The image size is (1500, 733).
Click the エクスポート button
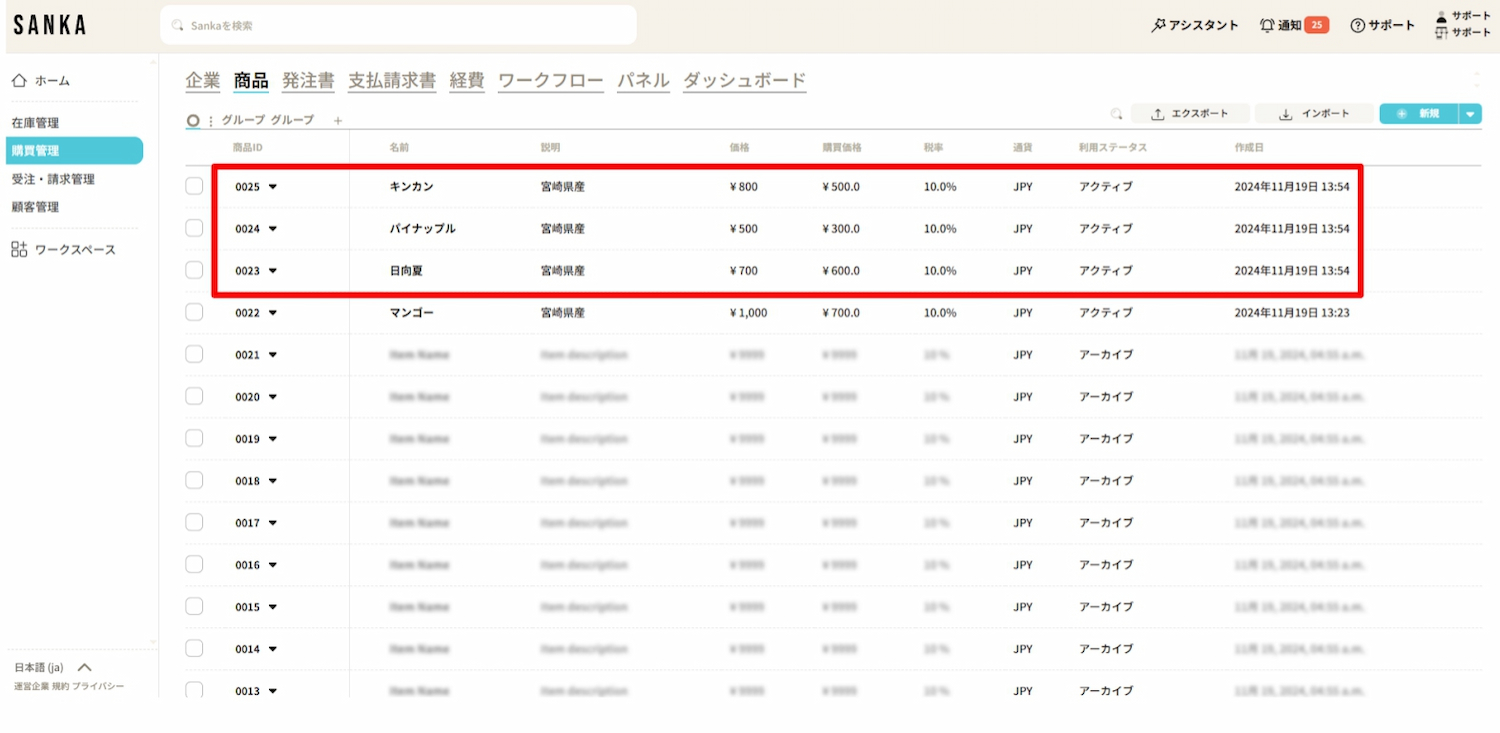pyautogui.click(x=1188, y=114)
